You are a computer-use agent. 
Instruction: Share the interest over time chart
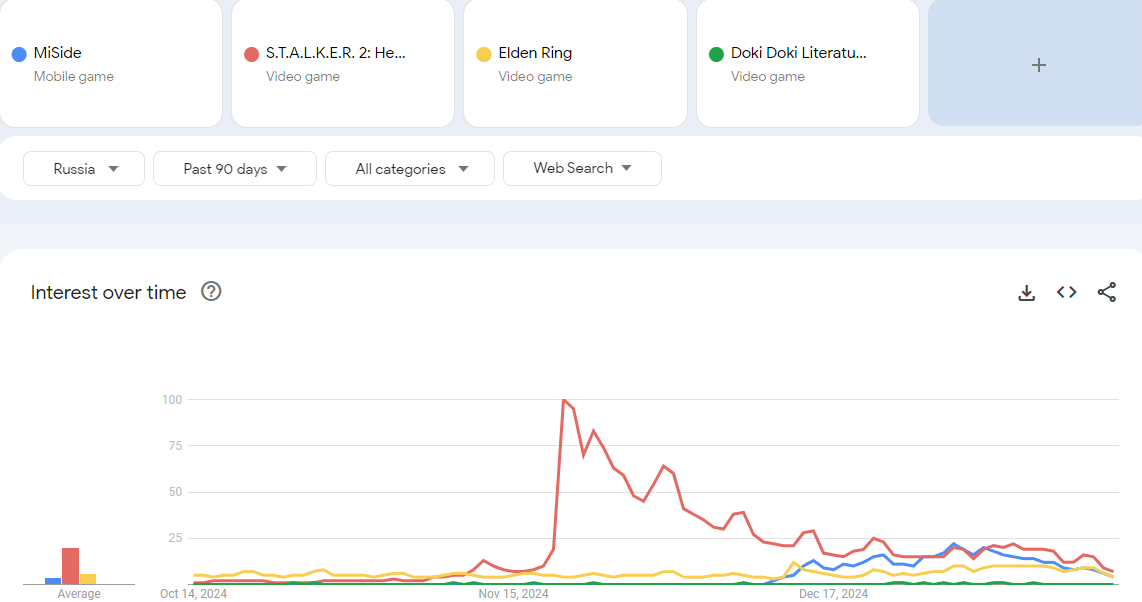pos(1106,292)
